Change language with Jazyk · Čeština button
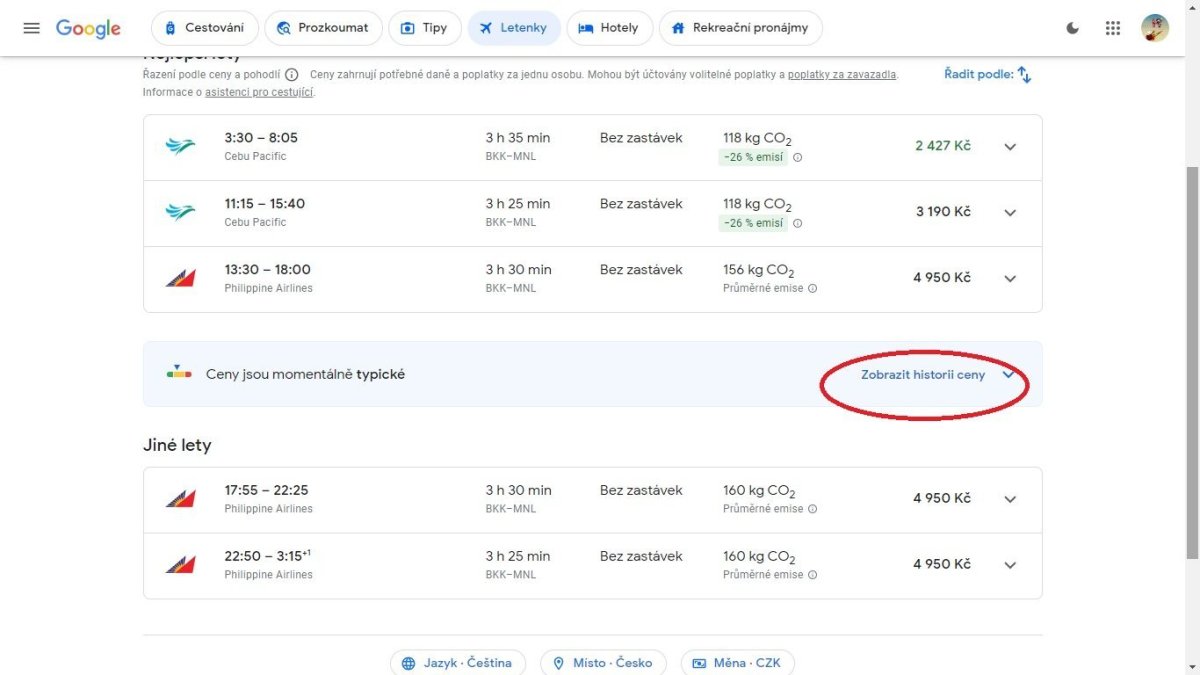This screenshot has width=1200, height=675. tap(457, 663)
